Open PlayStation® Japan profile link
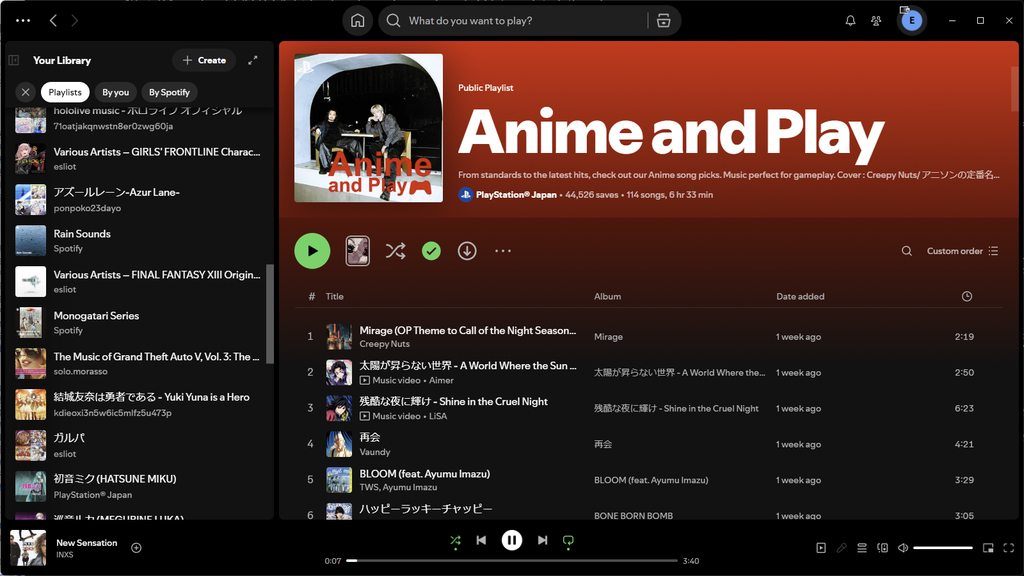1024x576 pixels. tap(516, 195)
